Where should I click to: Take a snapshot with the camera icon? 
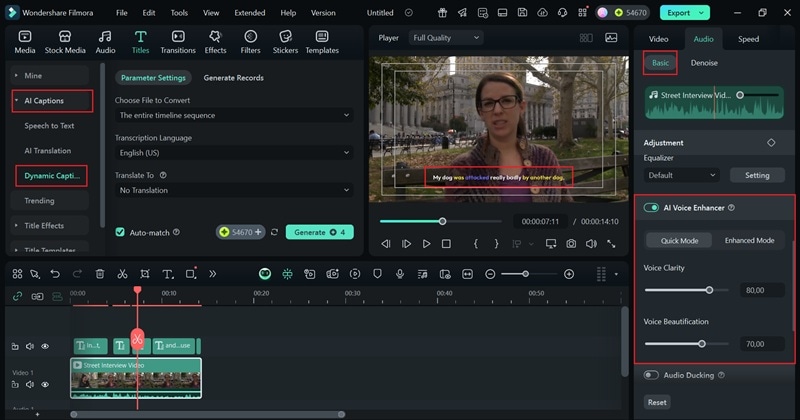571,243
